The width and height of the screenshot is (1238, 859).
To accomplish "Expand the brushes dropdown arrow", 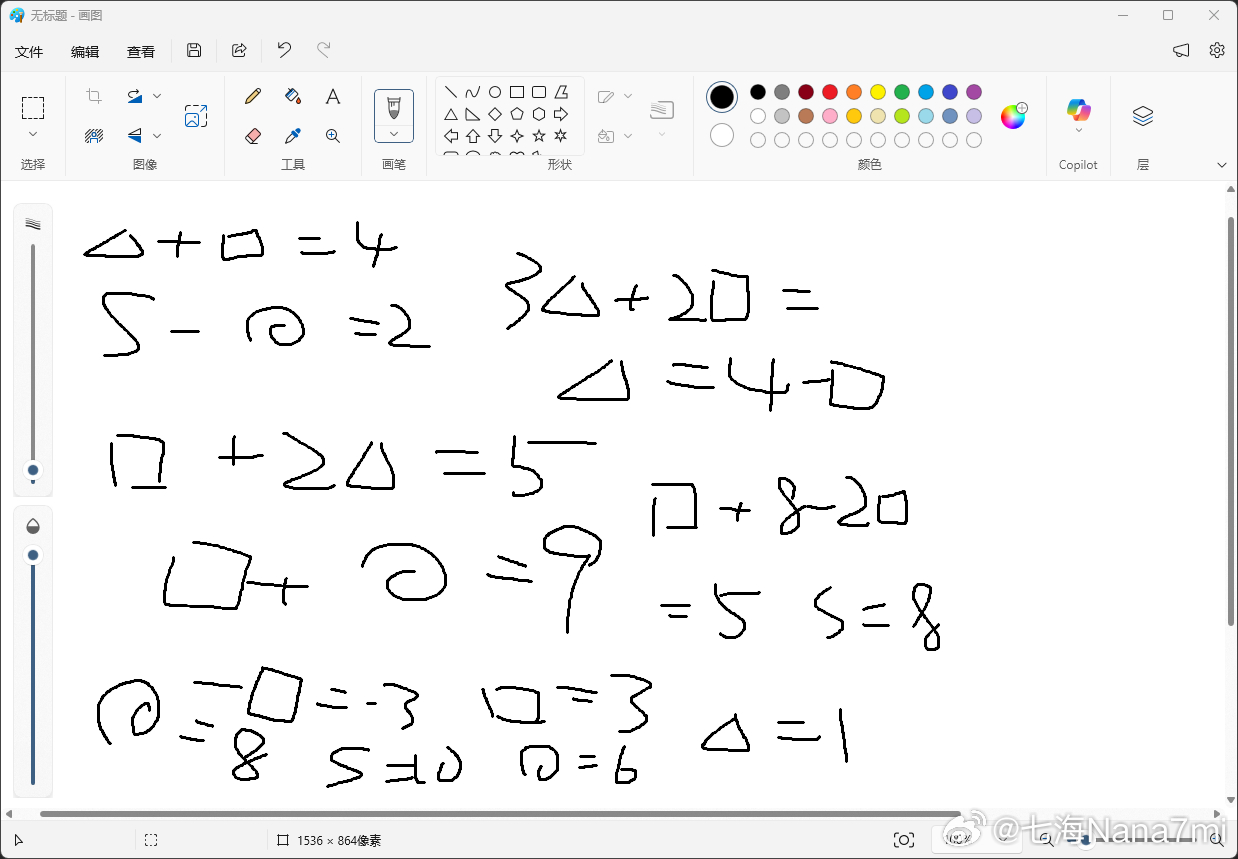I will click(394, 133).
